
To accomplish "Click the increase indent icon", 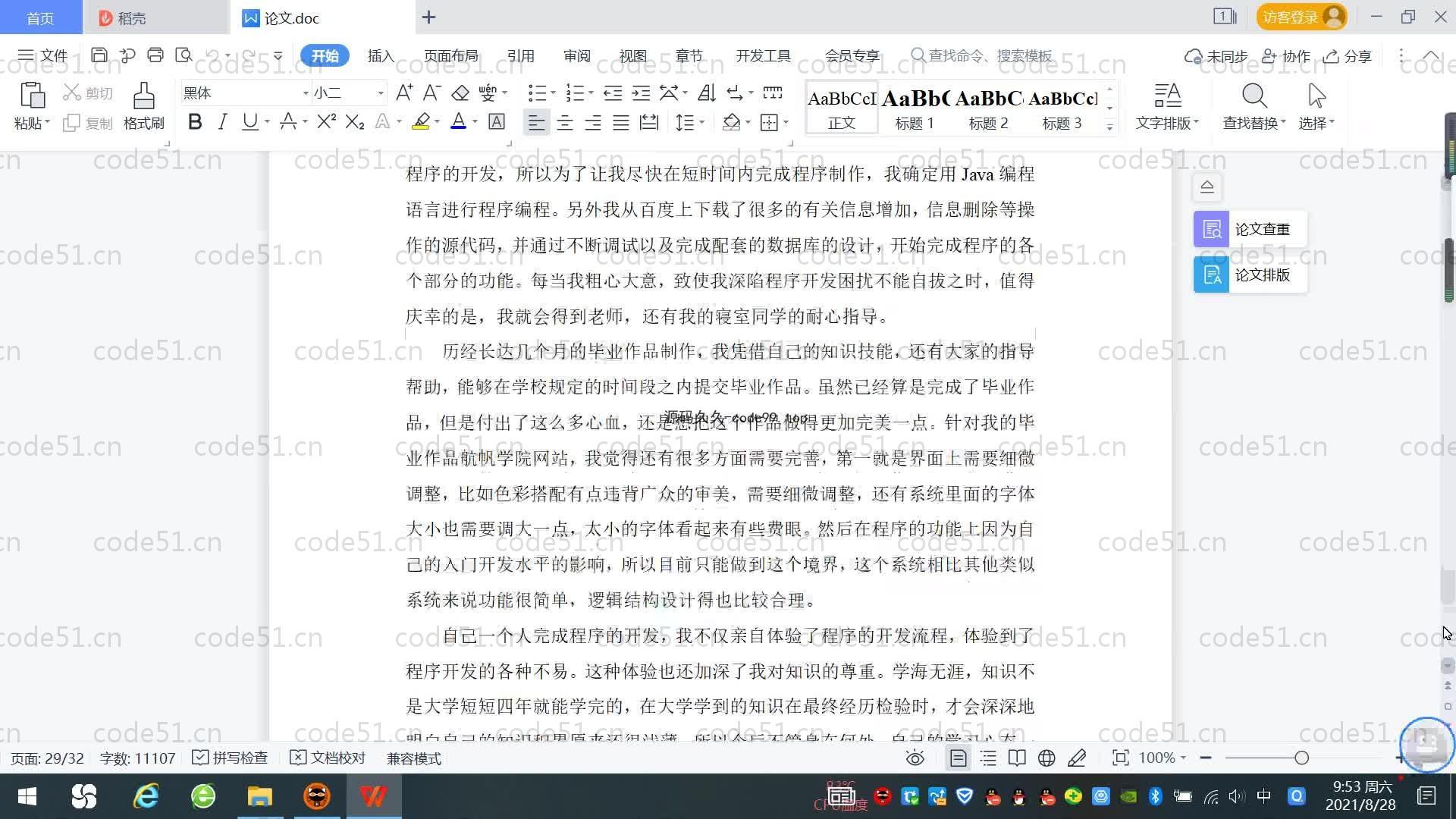I will 641,93.
